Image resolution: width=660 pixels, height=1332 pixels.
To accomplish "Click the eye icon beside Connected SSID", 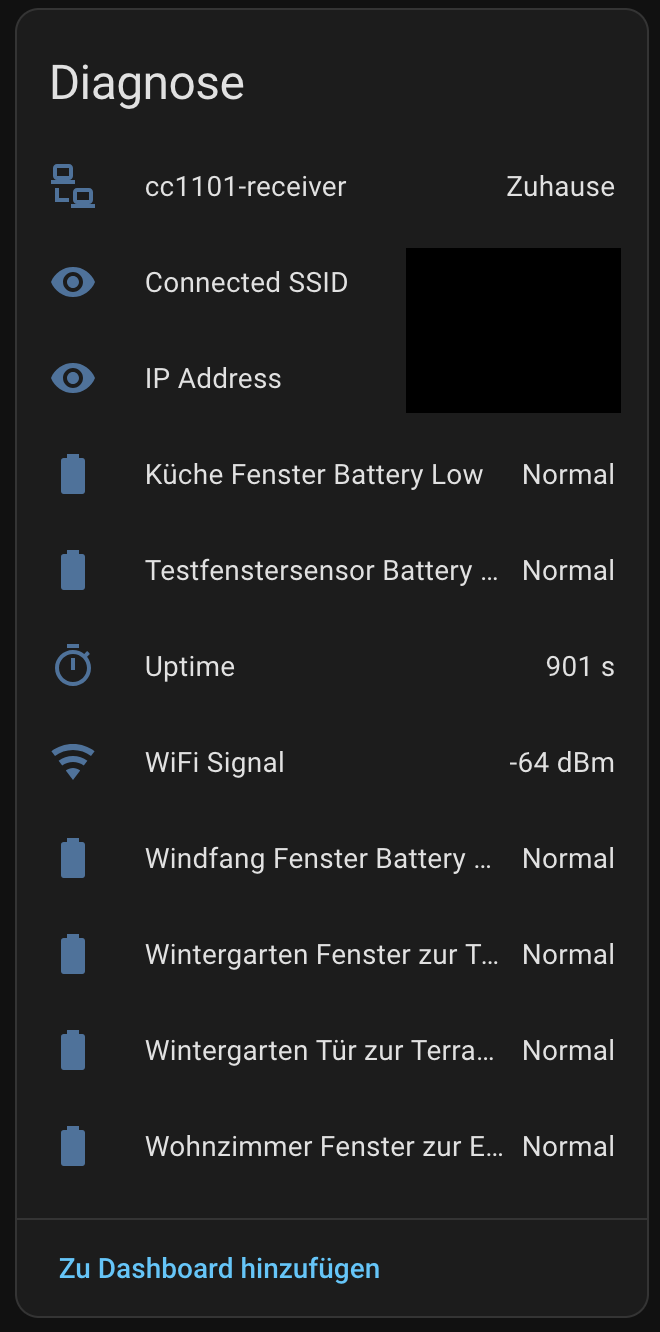I will click(x=73, y=283).
